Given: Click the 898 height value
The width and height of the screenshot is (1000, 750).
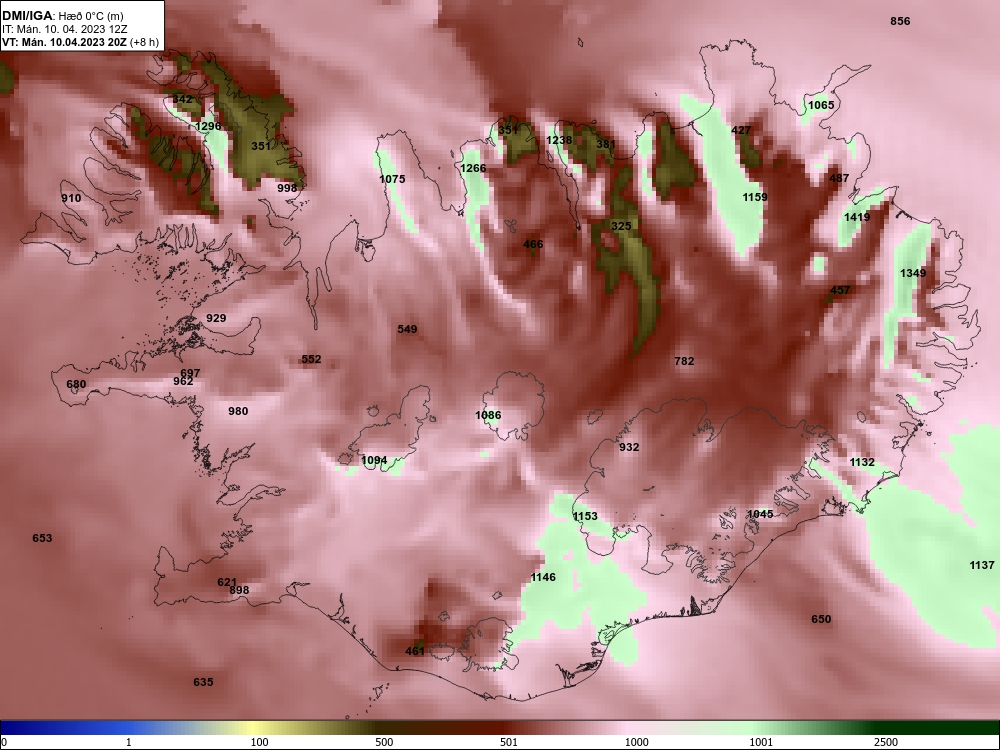Looking at the screenshot, I should tap(239, 590).
